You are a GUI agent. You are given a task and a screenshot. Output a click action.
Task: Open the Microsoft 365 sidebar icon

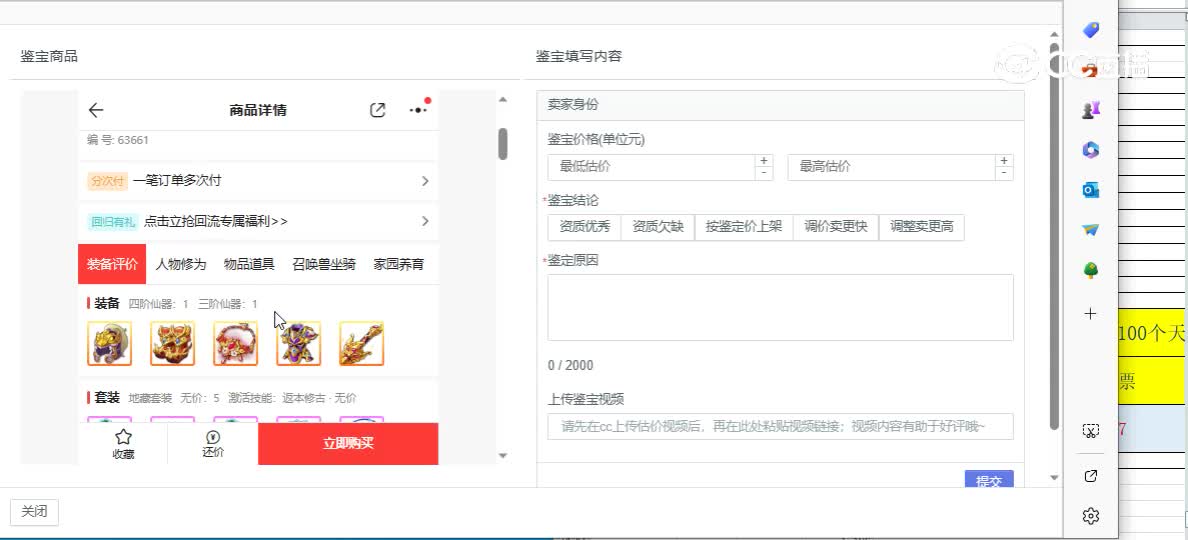tap(1091, 150)
